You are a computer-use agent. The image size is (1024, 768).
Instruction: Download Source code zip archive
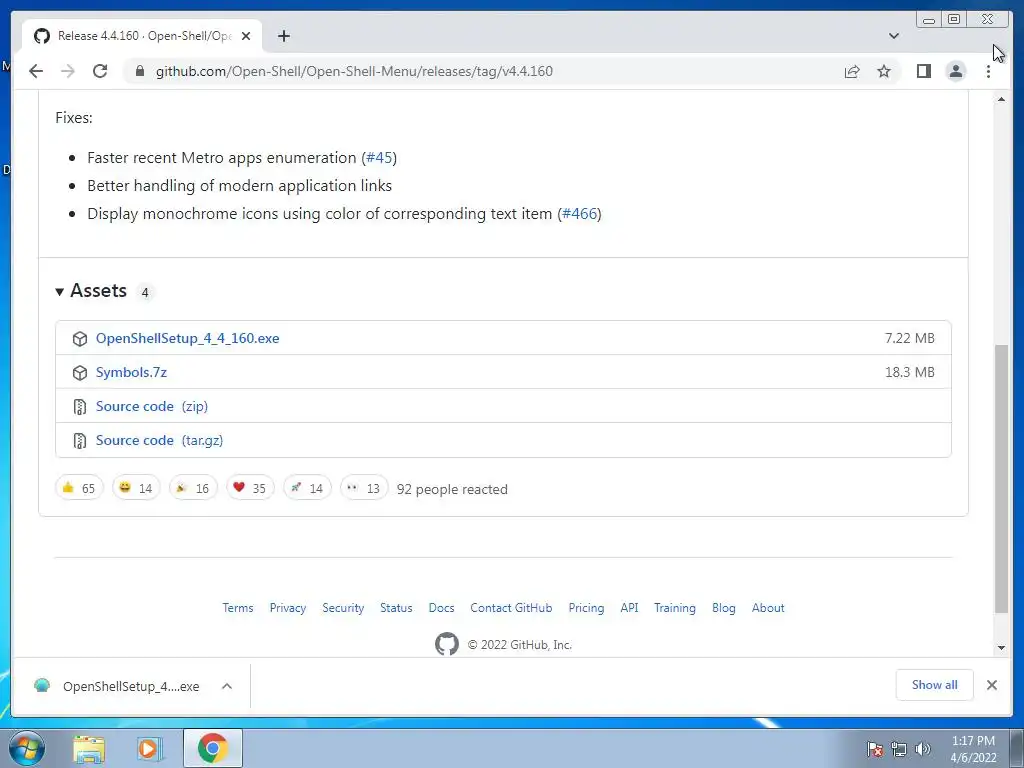pos(152,406)
